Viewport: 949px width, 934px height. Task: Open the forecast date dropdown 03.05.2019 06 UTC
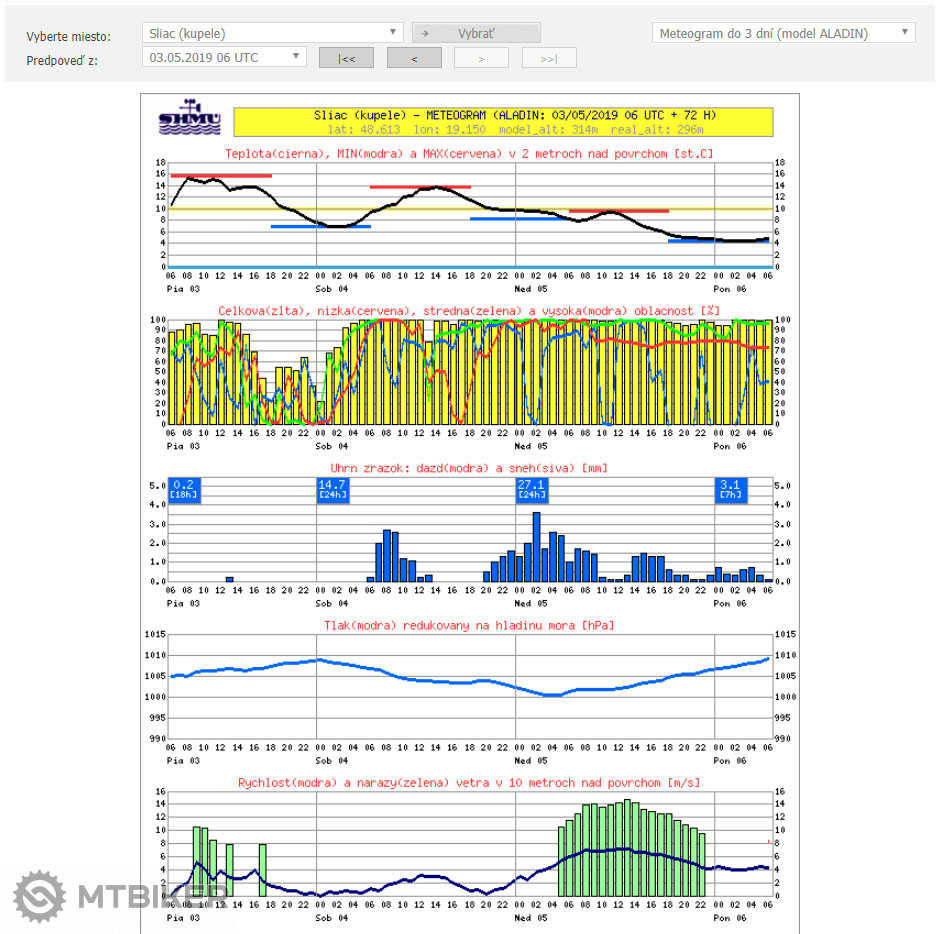[x=224, y=57]
